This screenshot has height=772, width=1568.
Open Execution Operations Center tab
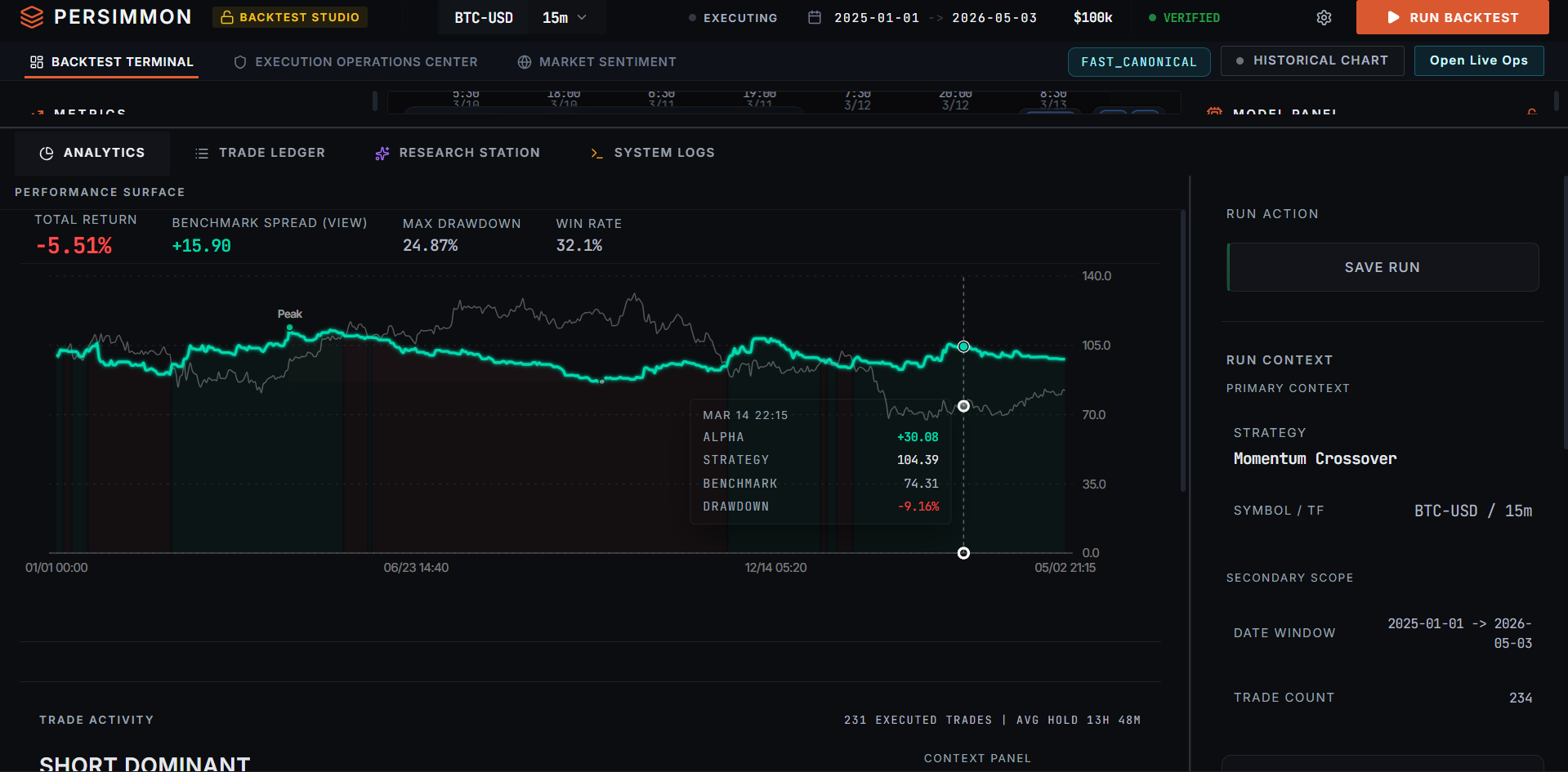[x=355, y=62]
